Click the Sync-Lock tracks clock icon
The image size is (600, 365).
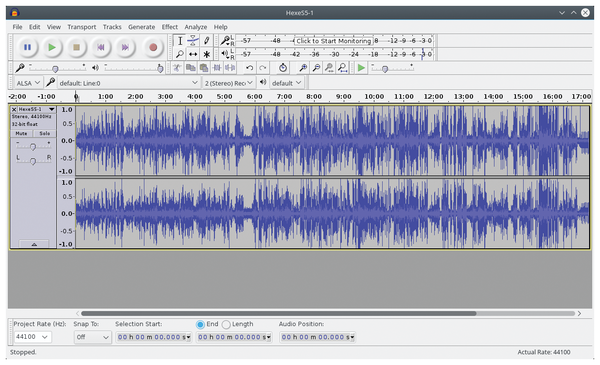coord(283,68)
